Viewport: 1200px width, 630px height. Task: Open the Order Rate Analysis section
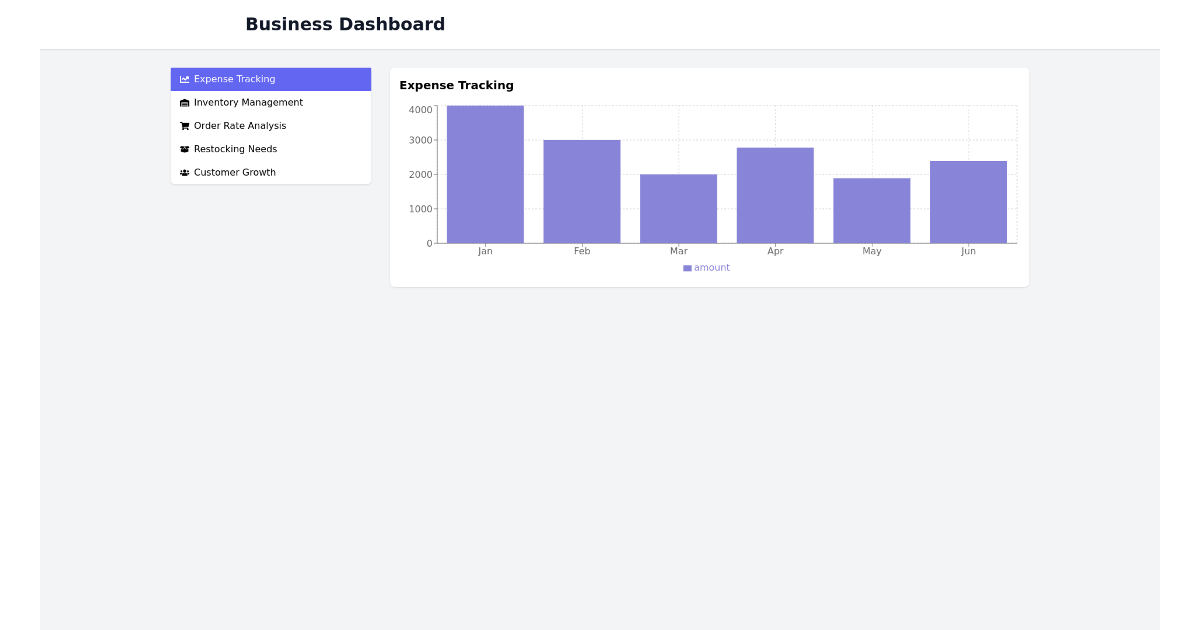(240, 125)
